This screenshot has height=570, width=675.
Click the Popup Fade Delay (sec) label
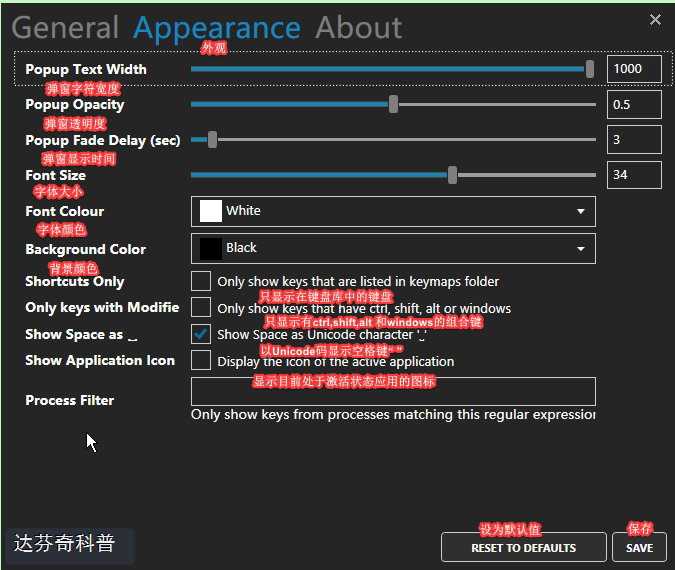pos(102,140)
